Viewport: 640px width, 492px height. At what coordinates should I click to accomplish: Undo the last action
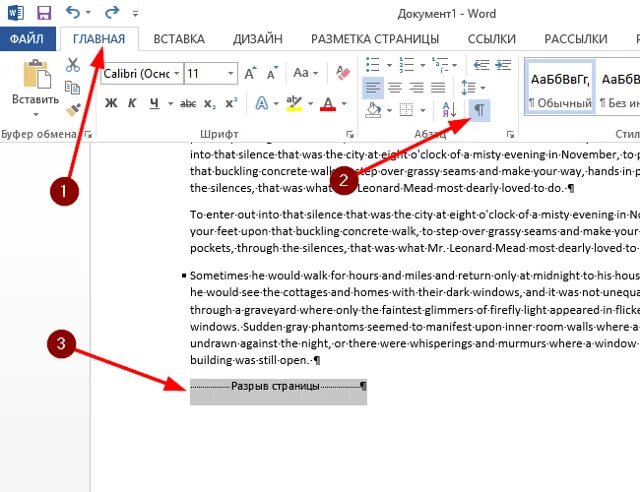pos(73,12)
